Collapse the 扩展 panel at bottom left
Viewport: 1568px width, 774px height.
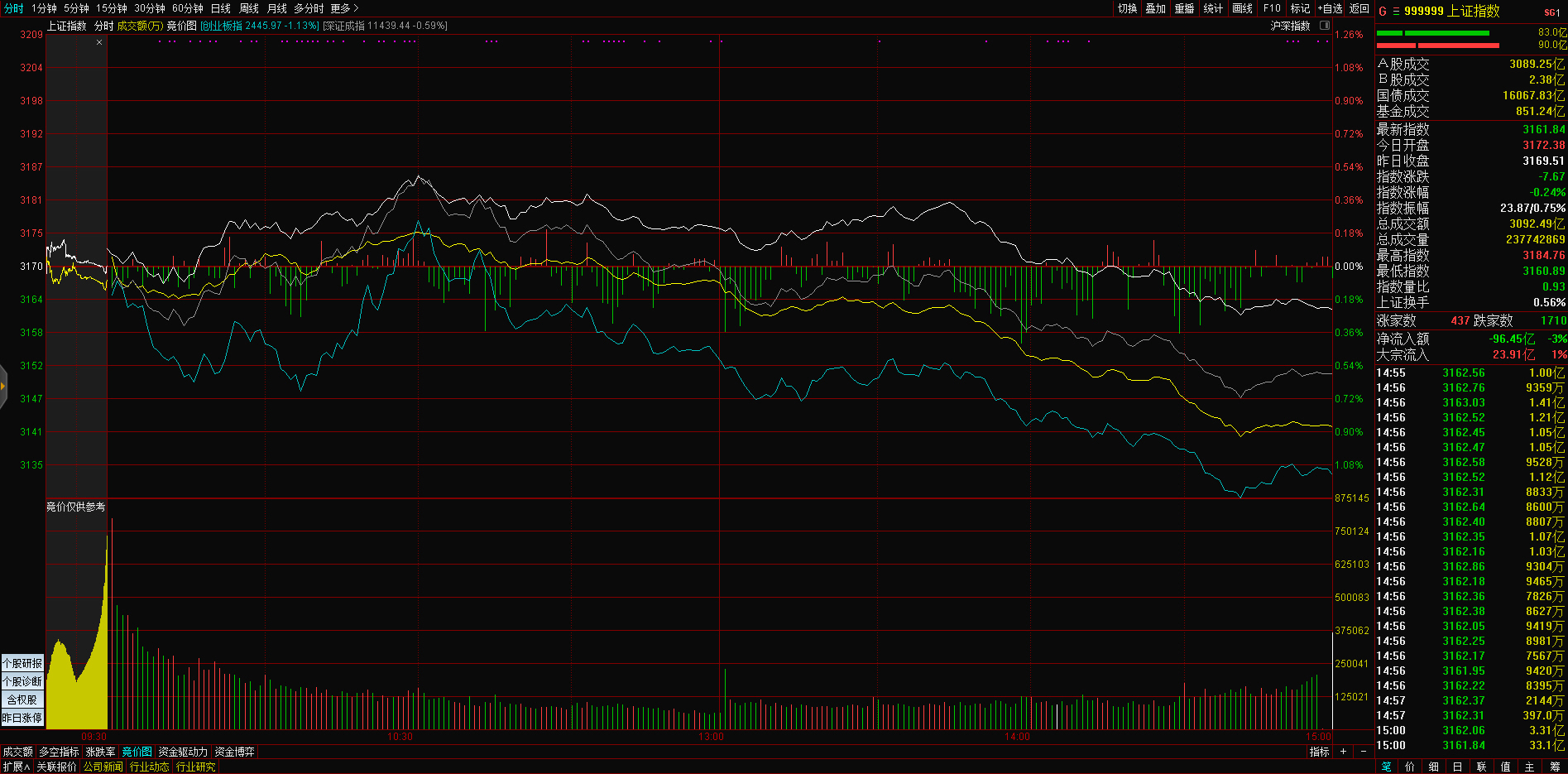(x=16, y=767)
